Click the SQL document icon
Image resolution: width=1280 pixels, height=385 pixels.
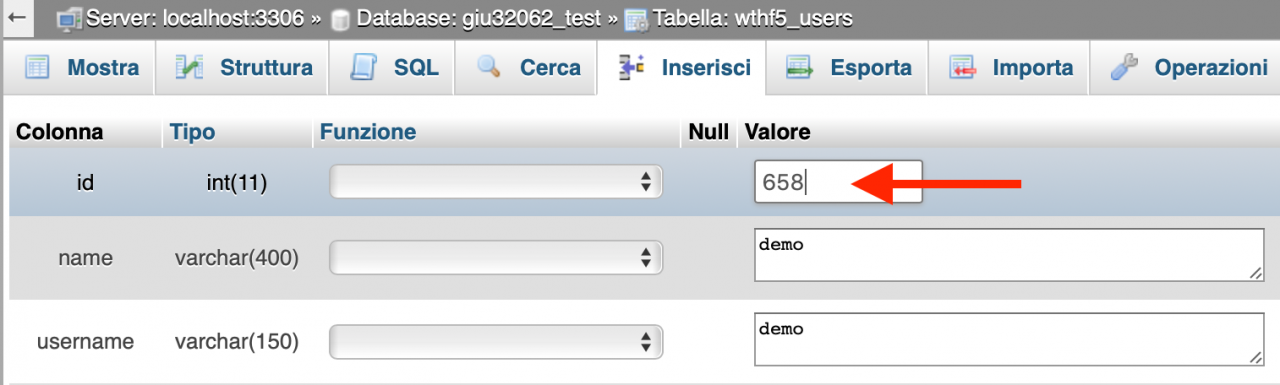click(x=362, y=68)
